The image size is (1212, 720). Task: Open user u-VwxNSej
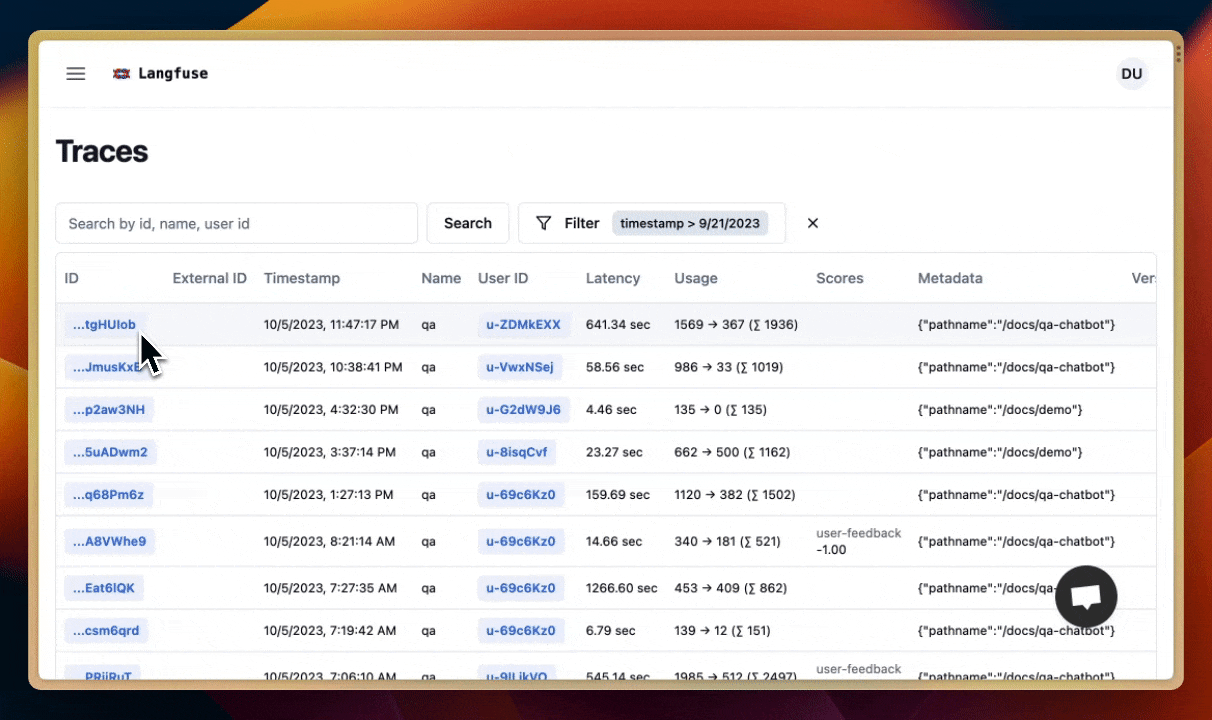(520, 367)
